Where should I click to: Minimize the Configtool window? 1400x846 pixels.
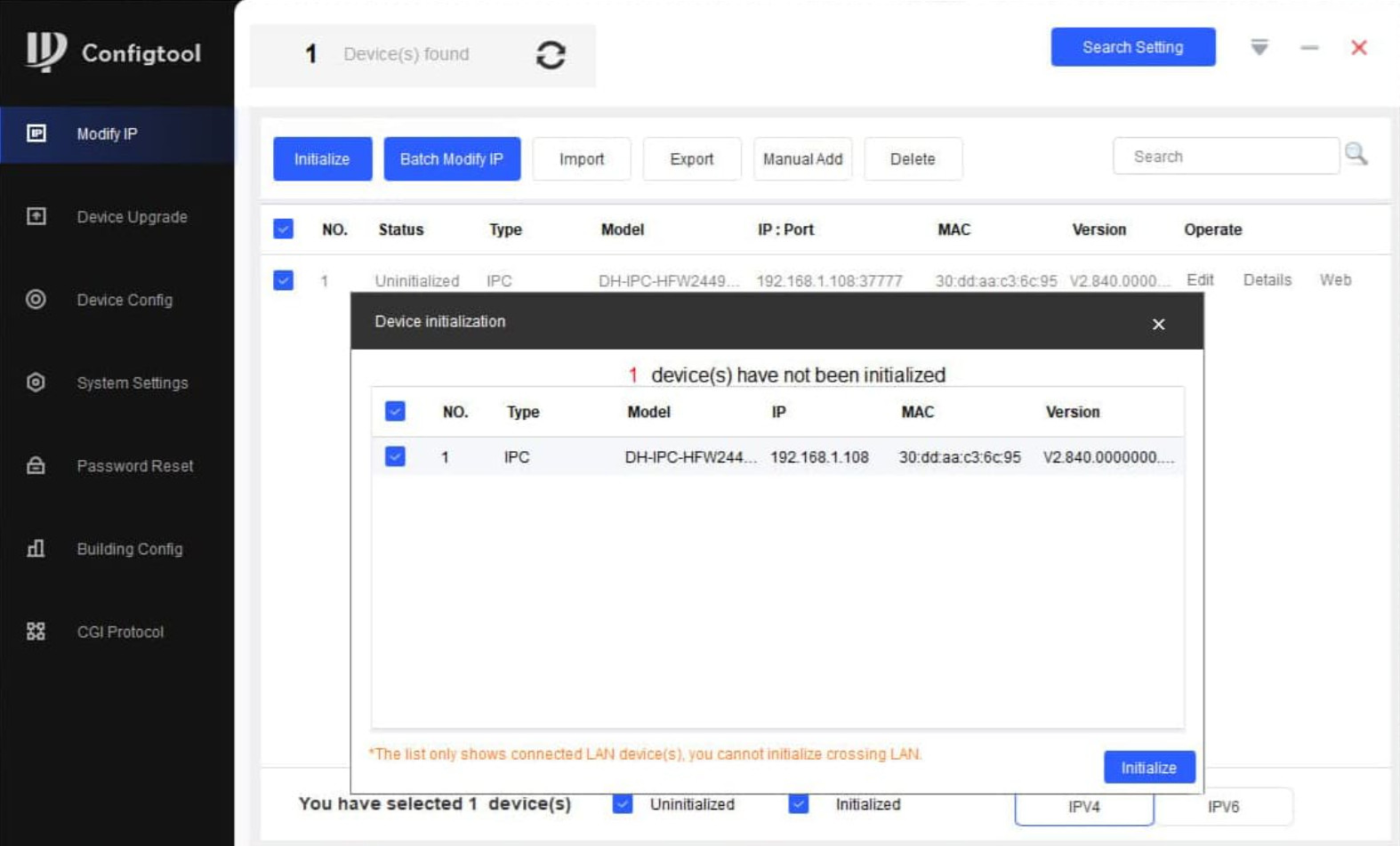coord(1309,48)
